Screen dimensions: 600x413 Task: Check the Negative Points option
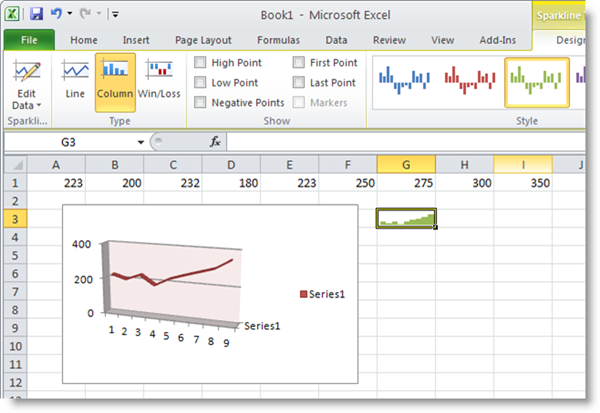pos(201,102)
